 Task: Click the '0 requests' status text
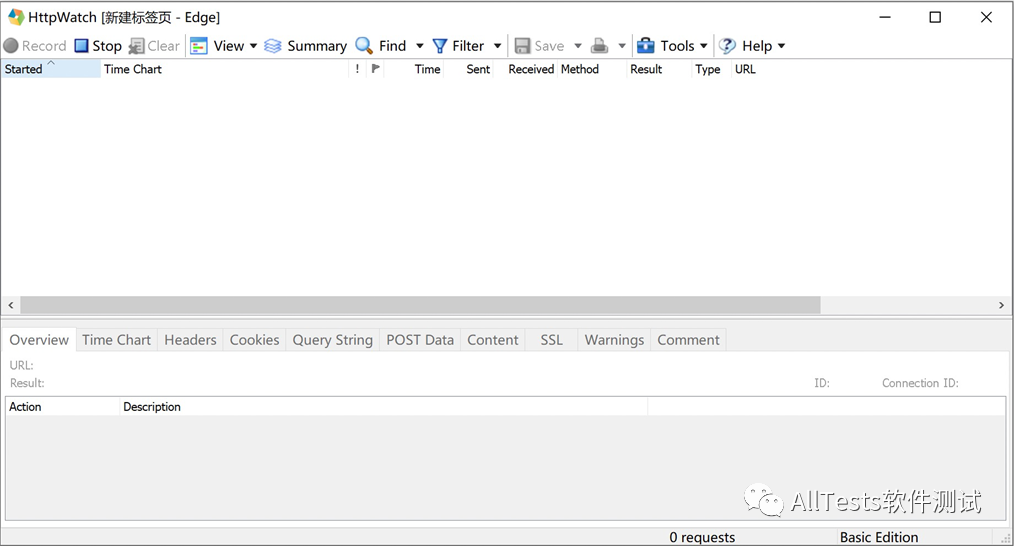(x=702, y=537)
